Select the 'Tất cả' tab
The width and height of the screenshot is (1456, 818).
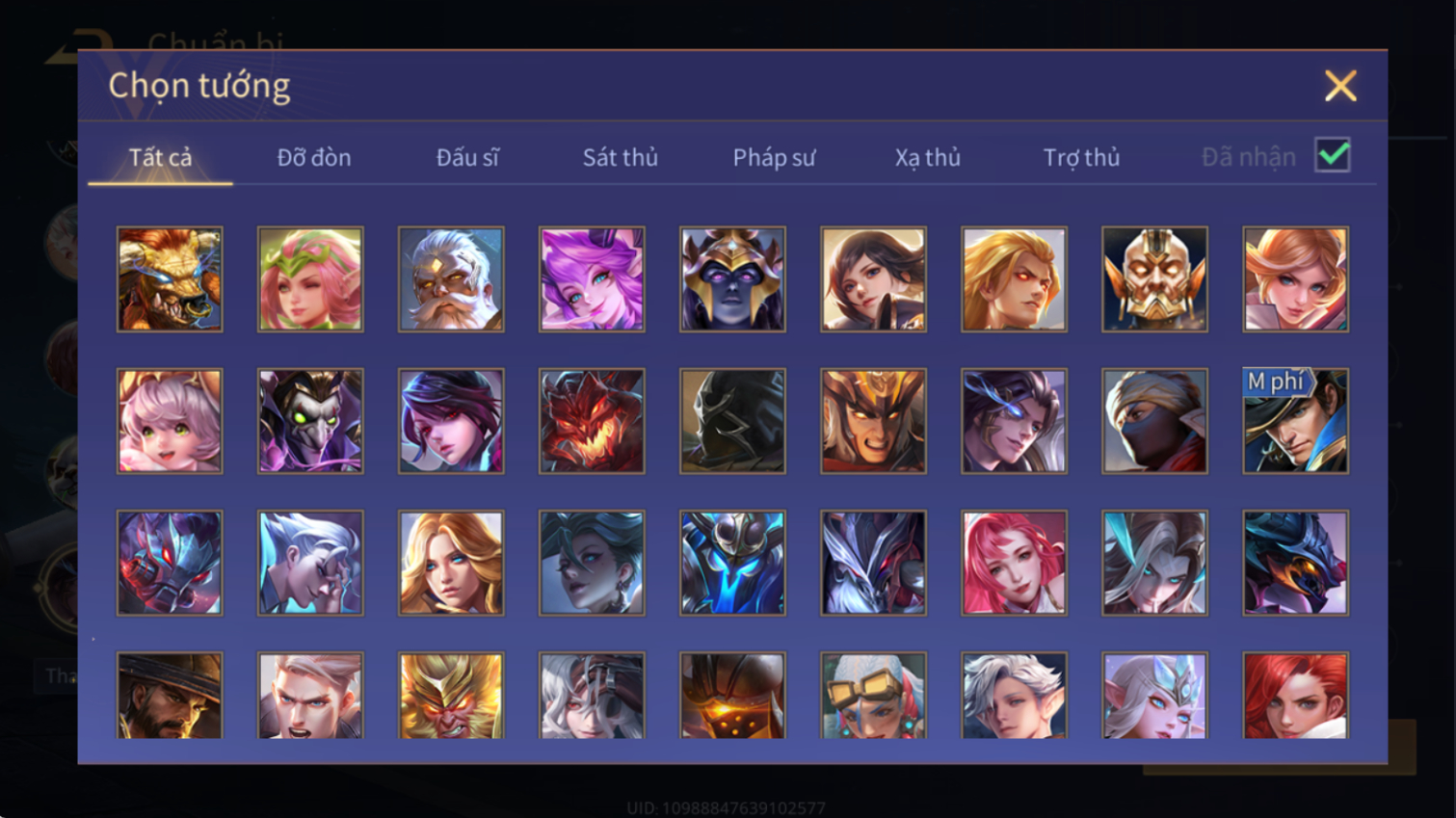[160, 157]
